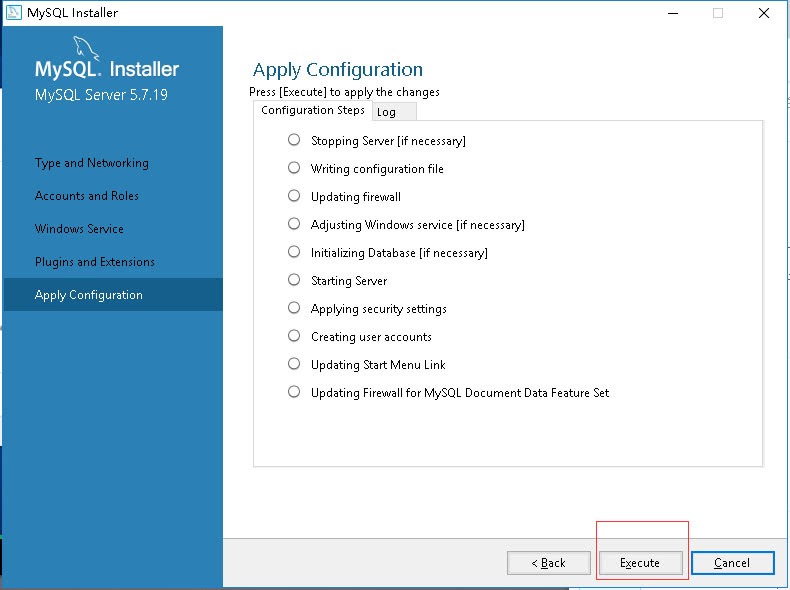Screen dimensions: 790x590
Task: Select the Configuration Steps tab
Action: pos(313,110)
